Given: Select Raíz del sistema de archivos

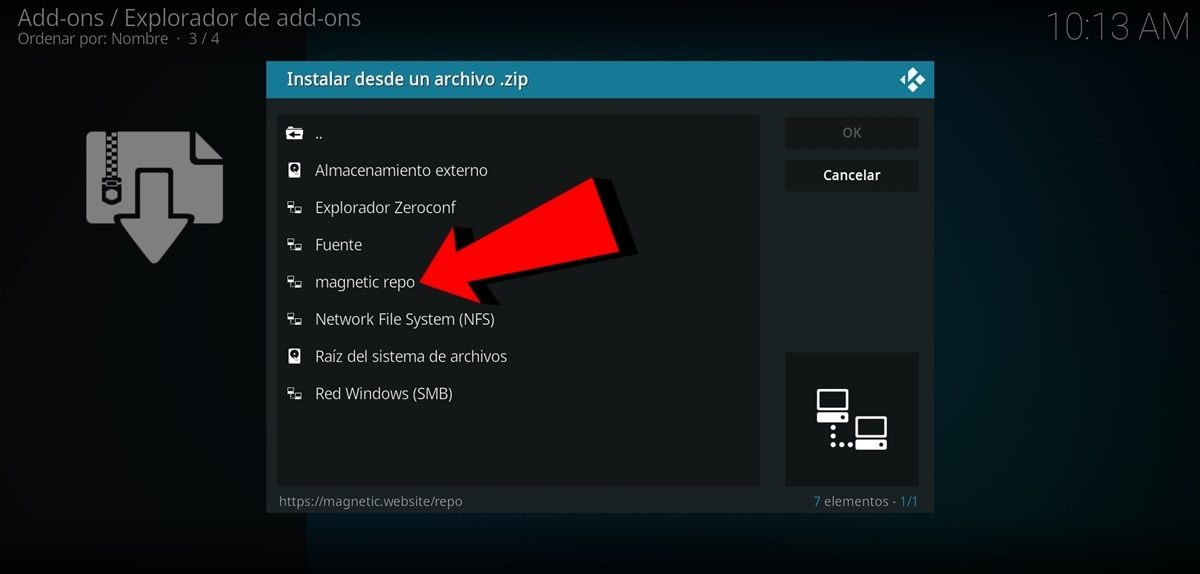Looking at the screenshot, I should point(410,357).
